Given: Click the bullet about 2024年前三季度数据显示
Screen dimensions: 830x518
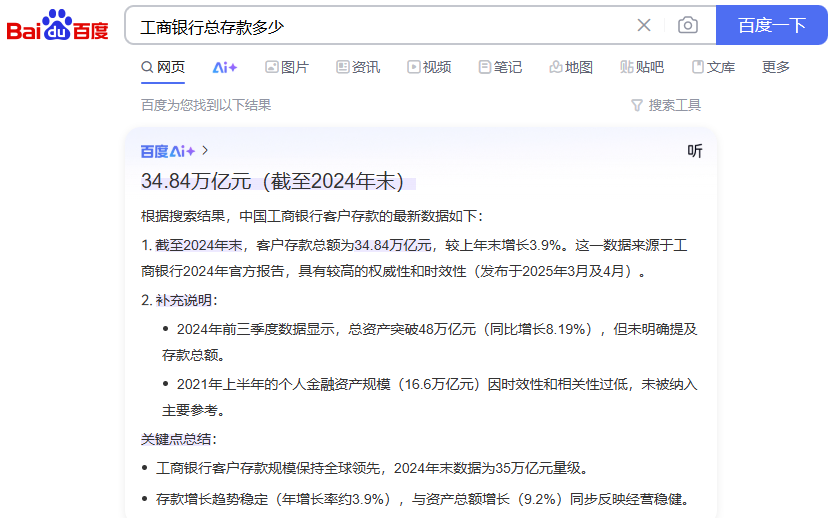Looking at the screenshot, I should coord(429,342).
